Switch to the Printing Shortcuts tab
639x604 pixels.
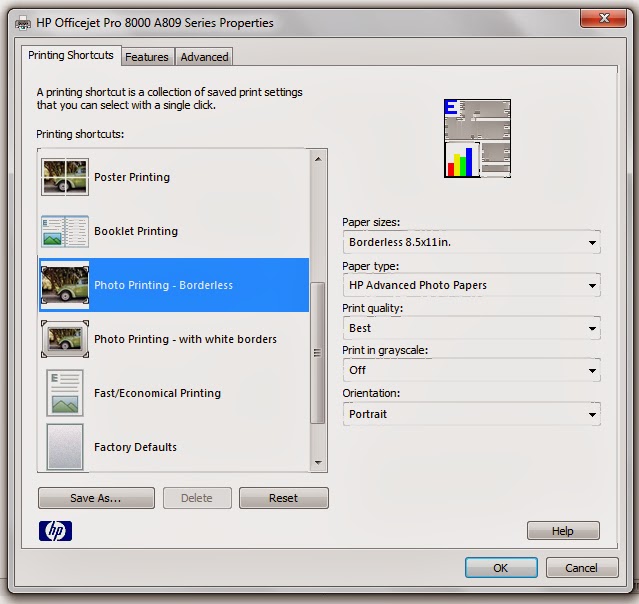pyautogui.click(x=71, y=55)
